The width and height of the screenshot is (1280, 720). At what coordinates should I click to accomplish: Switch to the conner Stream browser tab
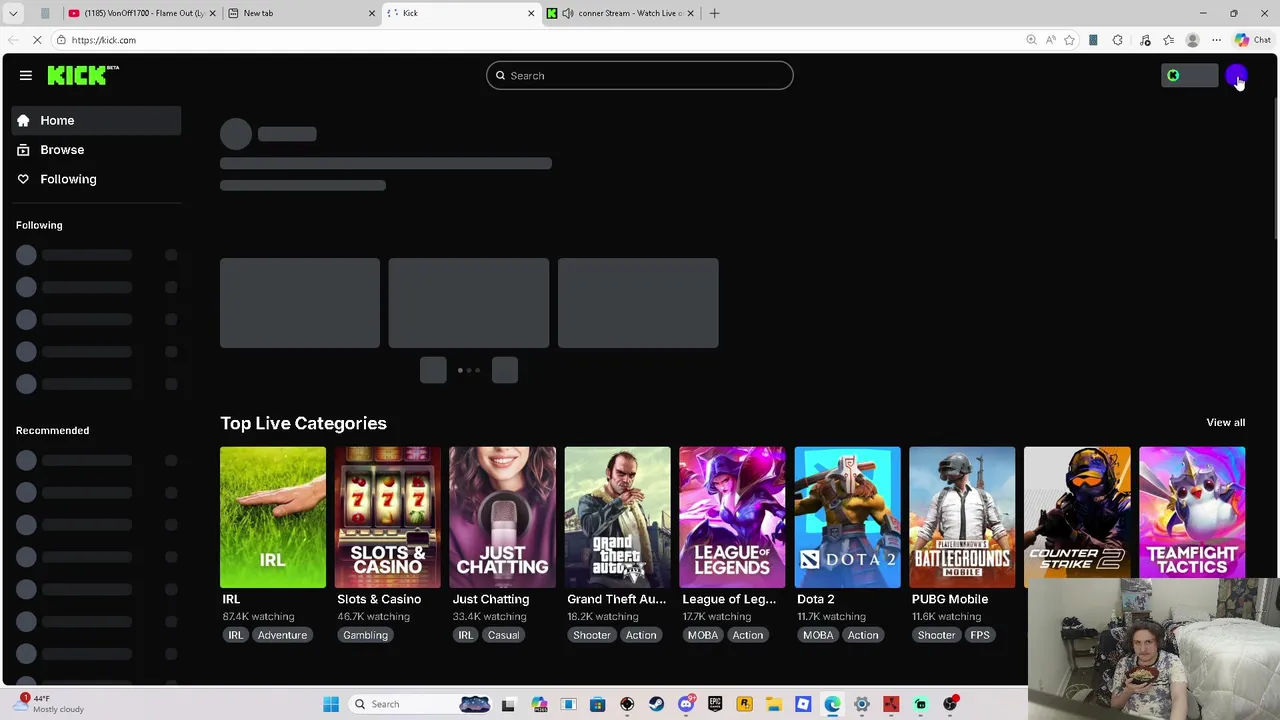(x=620, y=13)
